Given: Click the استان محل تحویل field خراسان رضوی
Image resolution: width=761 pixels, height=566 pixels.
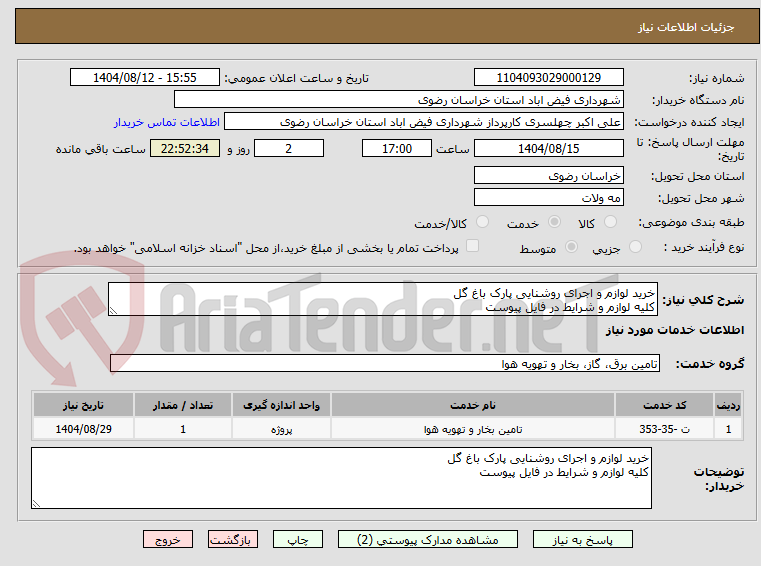Looking at the screenshot, I should (x=548, y=175).
